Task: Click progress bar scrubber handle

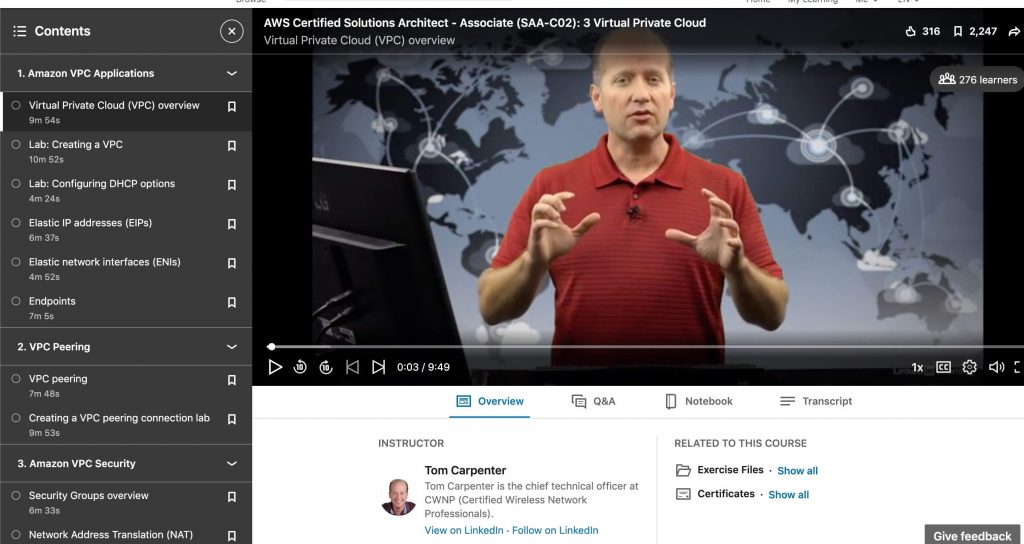Action: 271,347
